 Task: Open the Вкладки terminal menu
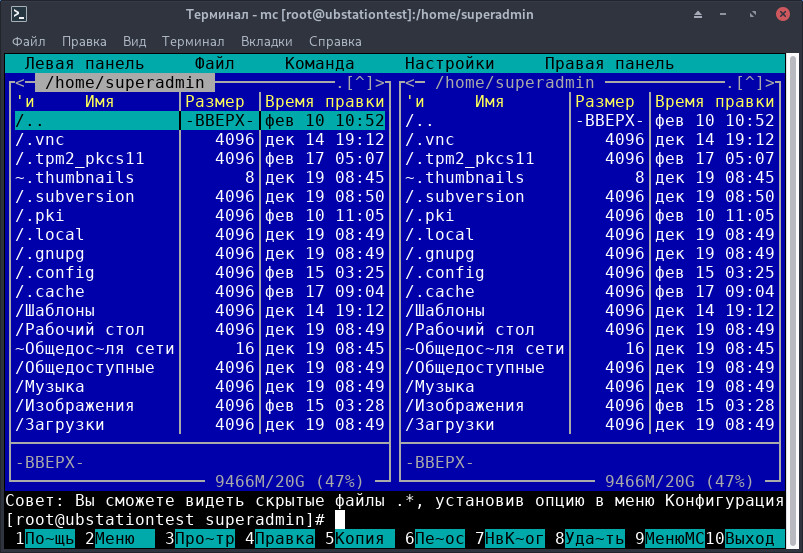267,42
